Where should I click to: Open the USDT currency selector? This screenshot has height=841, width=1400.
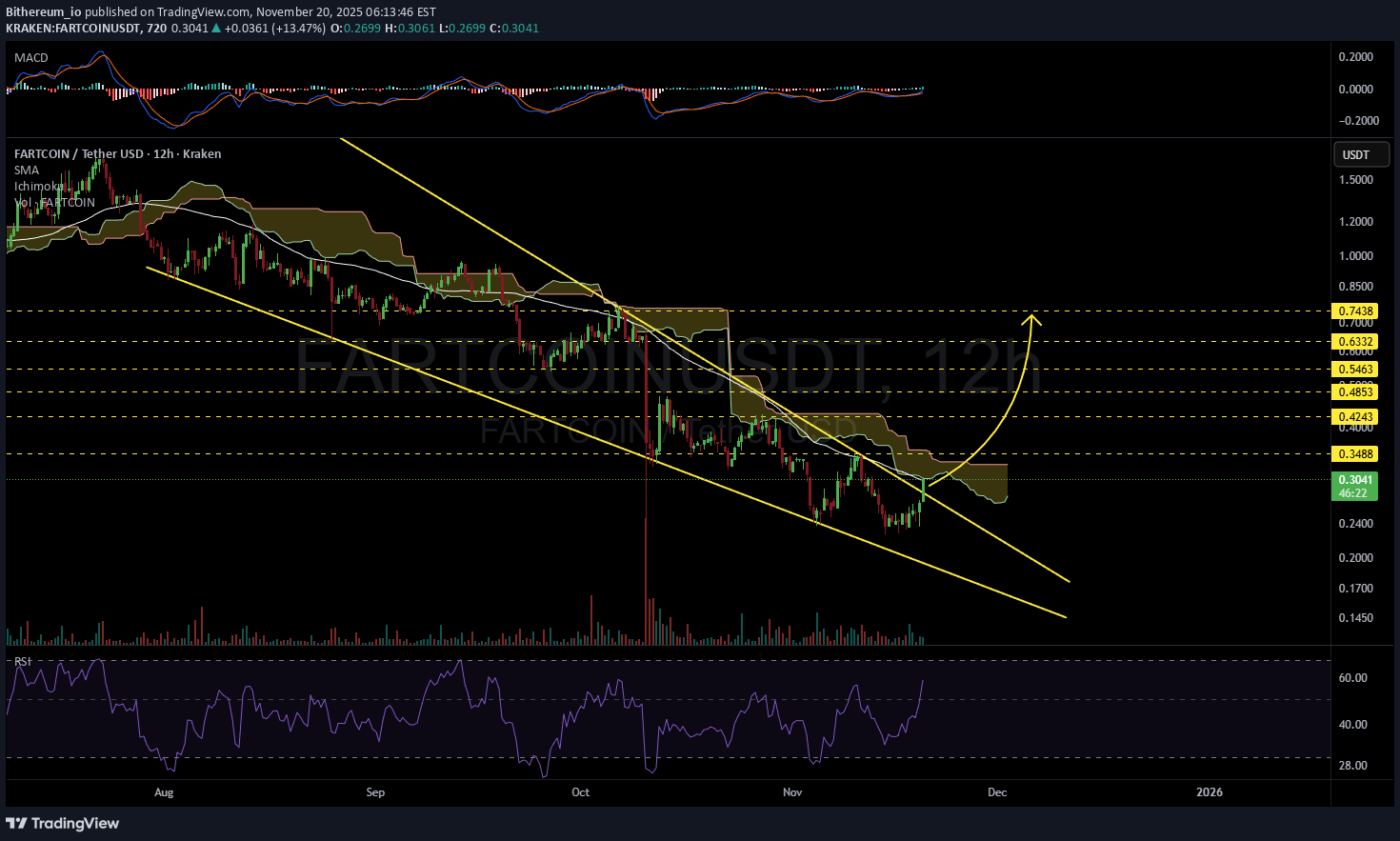[1356, 154]
